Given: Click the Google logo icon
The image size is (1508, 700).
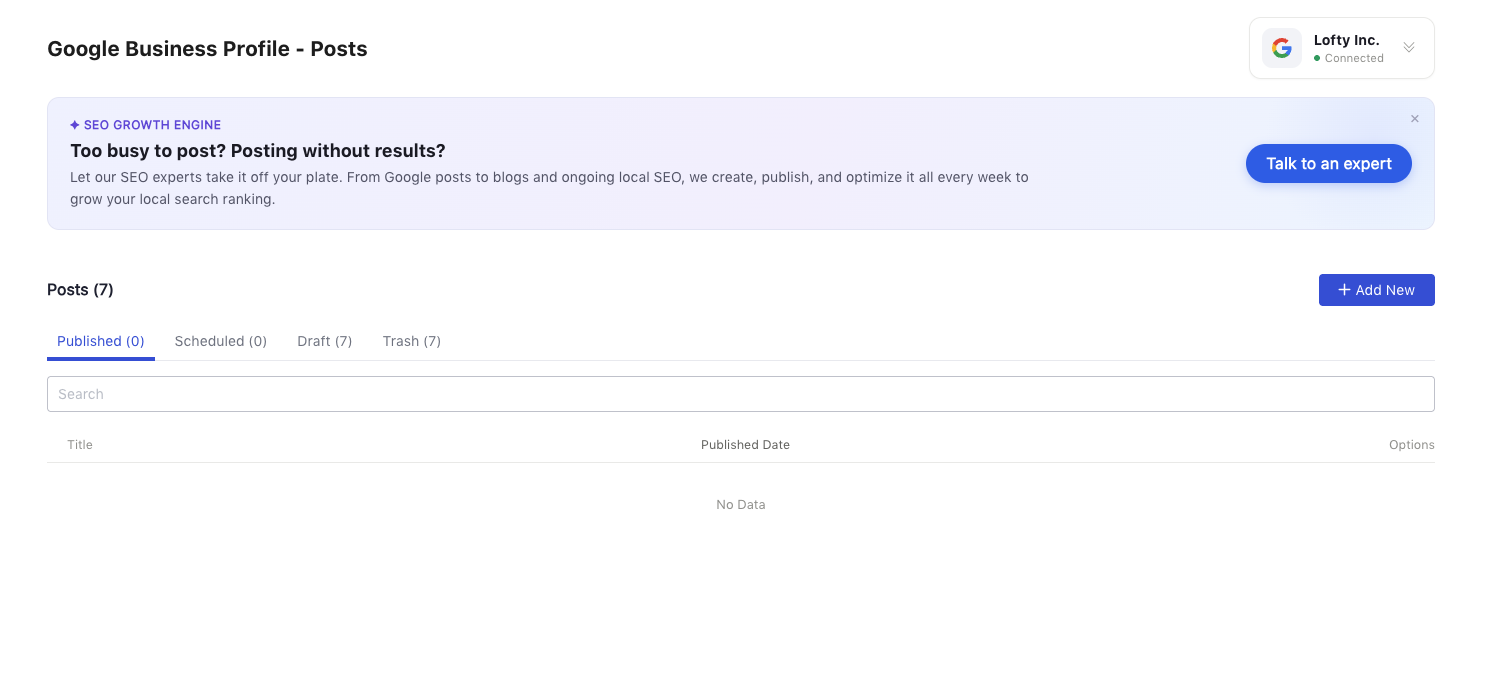Looking at the screenshot, I should tap(1282, 48).
